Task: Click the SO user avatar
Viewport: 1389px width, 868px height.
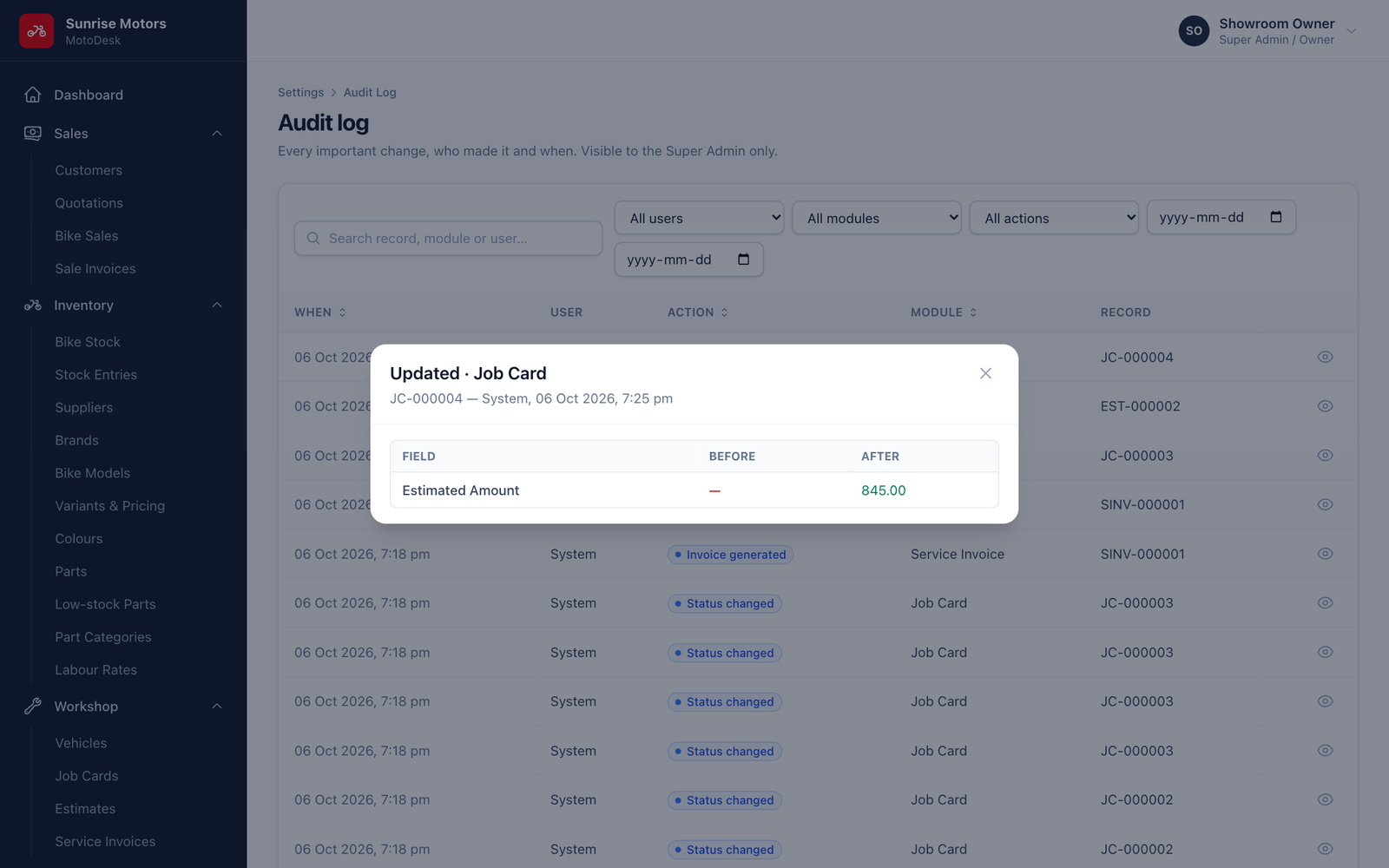Action: 1194,31
